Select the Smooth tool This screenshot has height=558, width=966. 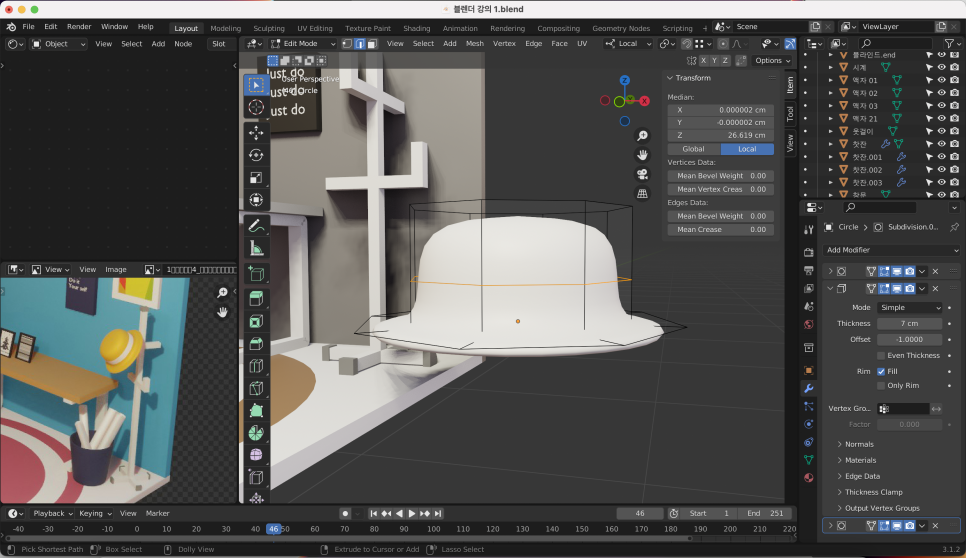[256, 455]
